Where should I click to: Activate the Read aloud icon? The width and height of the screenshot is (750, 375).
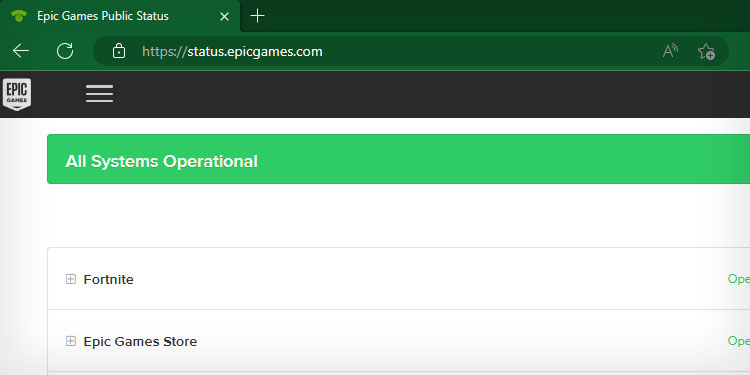click(x=670, y=51)
